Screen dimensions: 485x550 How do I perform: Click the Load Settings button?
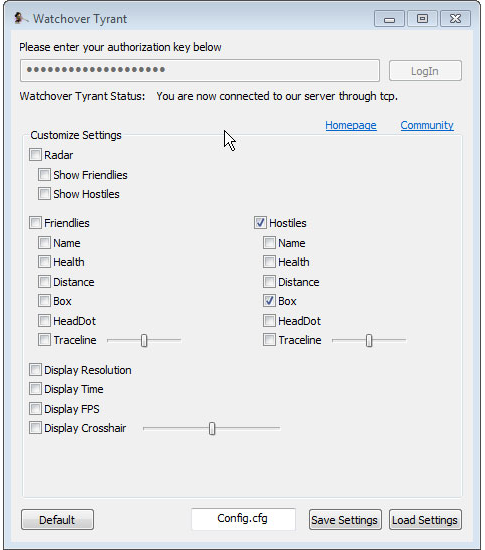point(425,519)
